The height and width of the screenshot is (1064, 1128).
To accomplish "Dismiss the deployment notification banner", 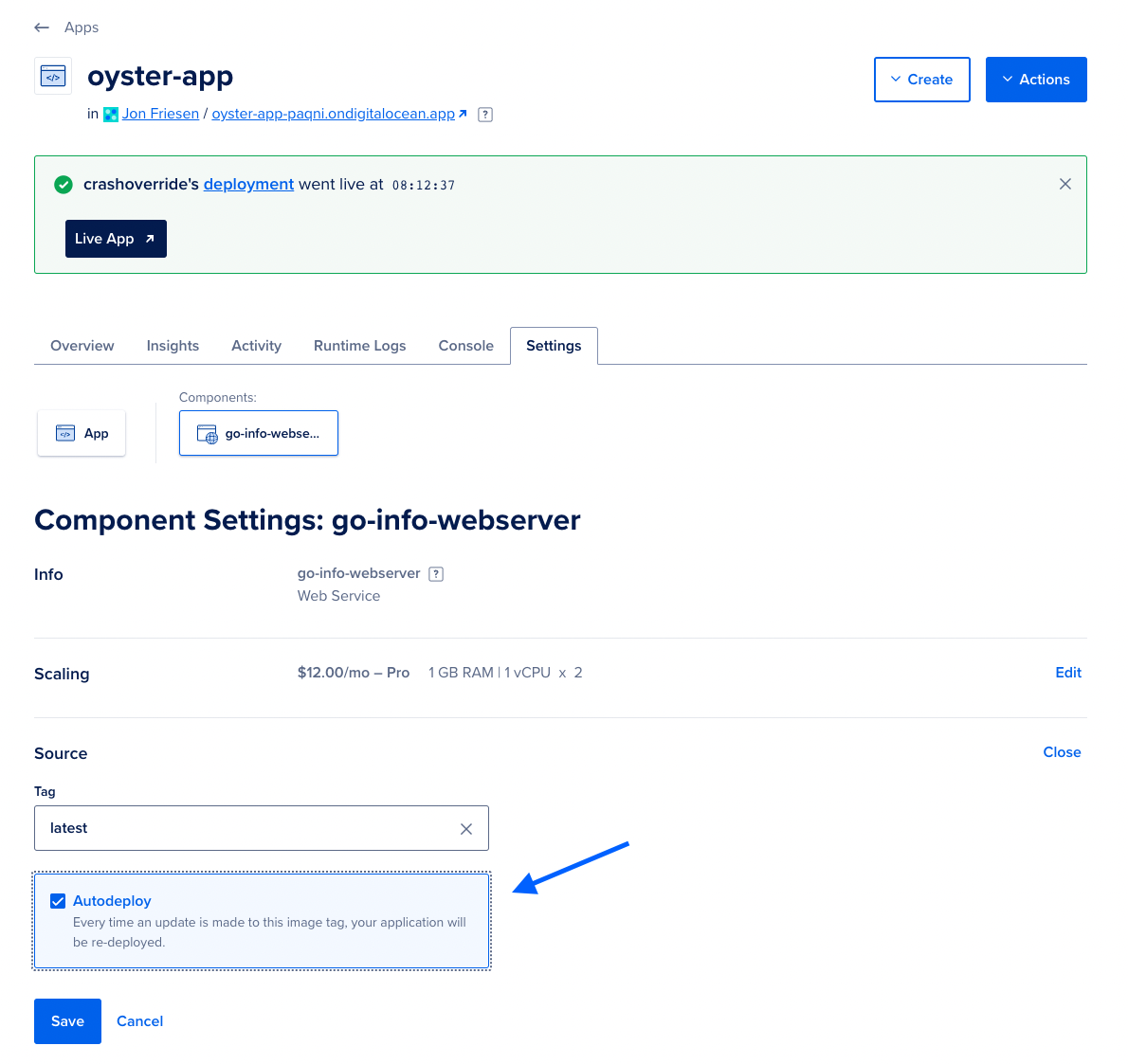I will click(1064, 184).
